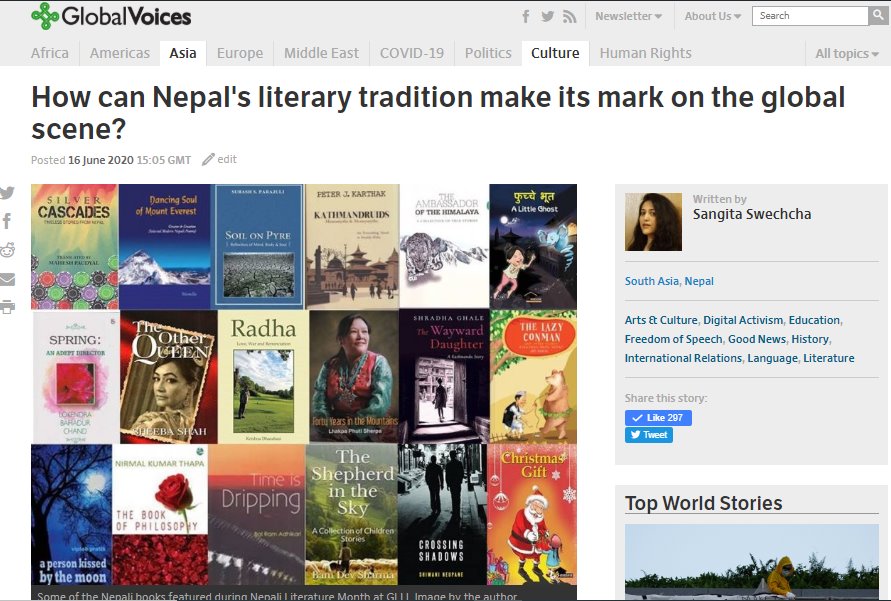This screenshot has height=601, width=891.
Task: Open the Twitter icon in the header
Action: pyautogui.click(x=547, y=16)
